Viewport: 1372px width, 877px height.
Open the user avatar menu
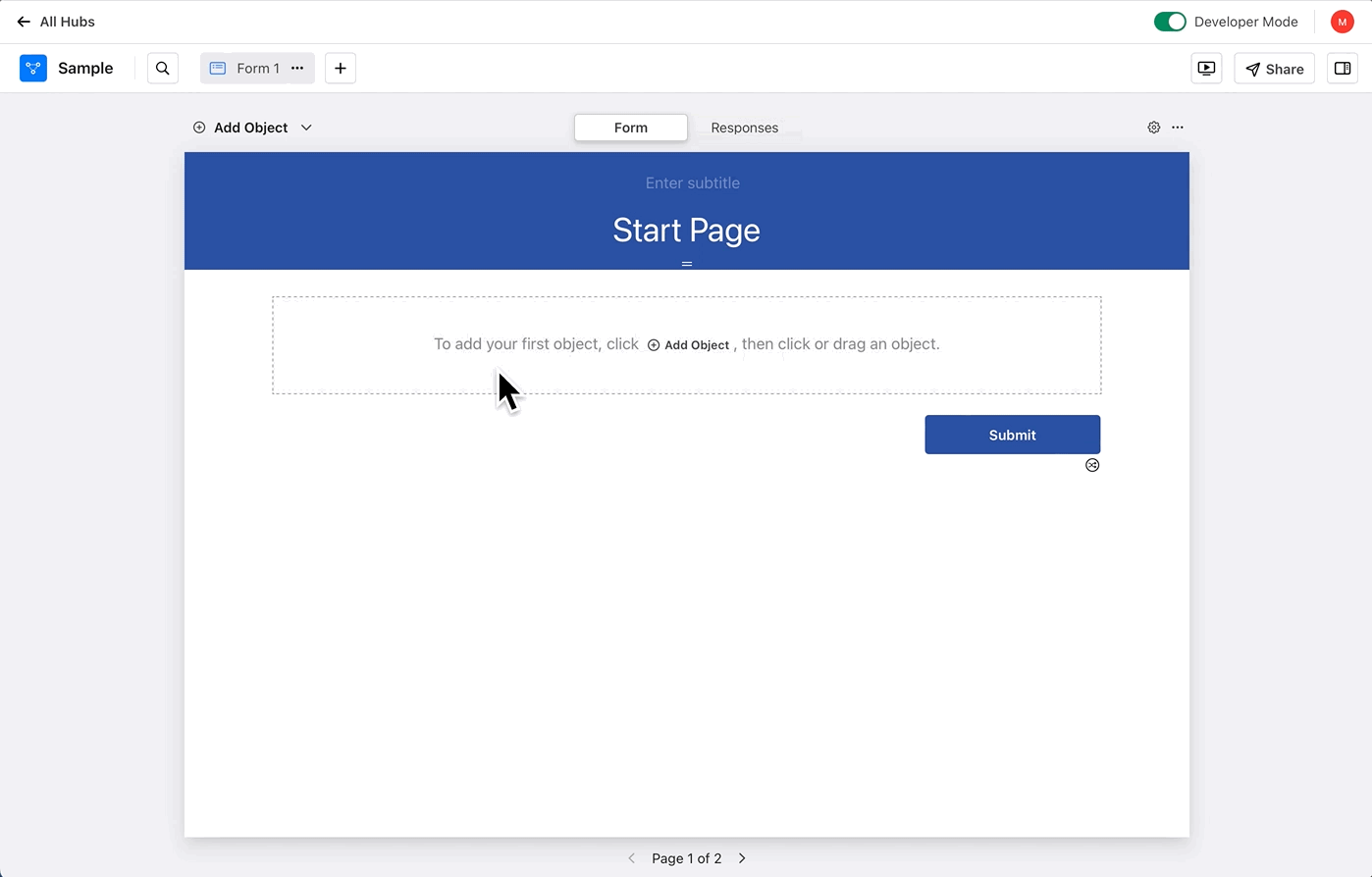coord(1342,22)
